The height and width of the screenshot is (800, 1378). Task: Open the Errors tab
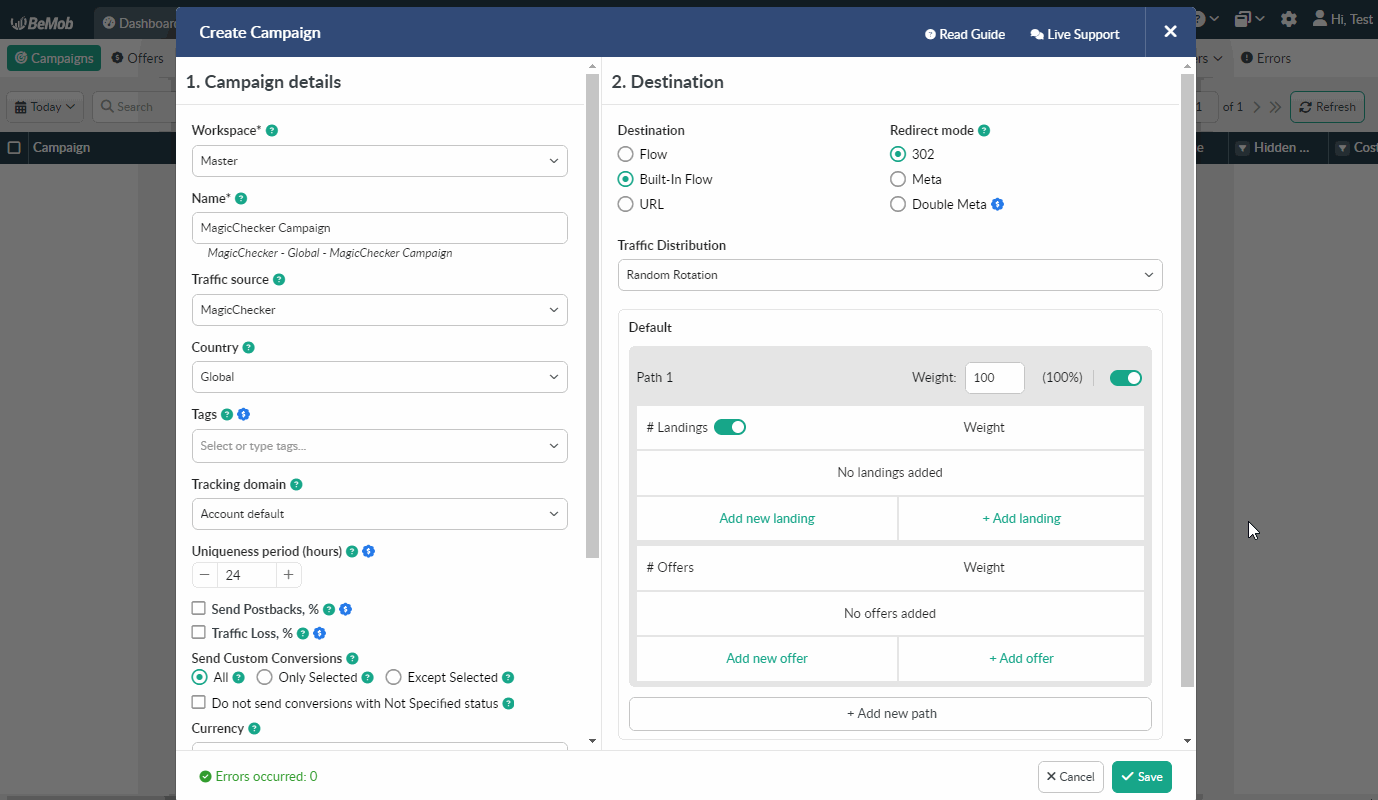[1266, 58]
